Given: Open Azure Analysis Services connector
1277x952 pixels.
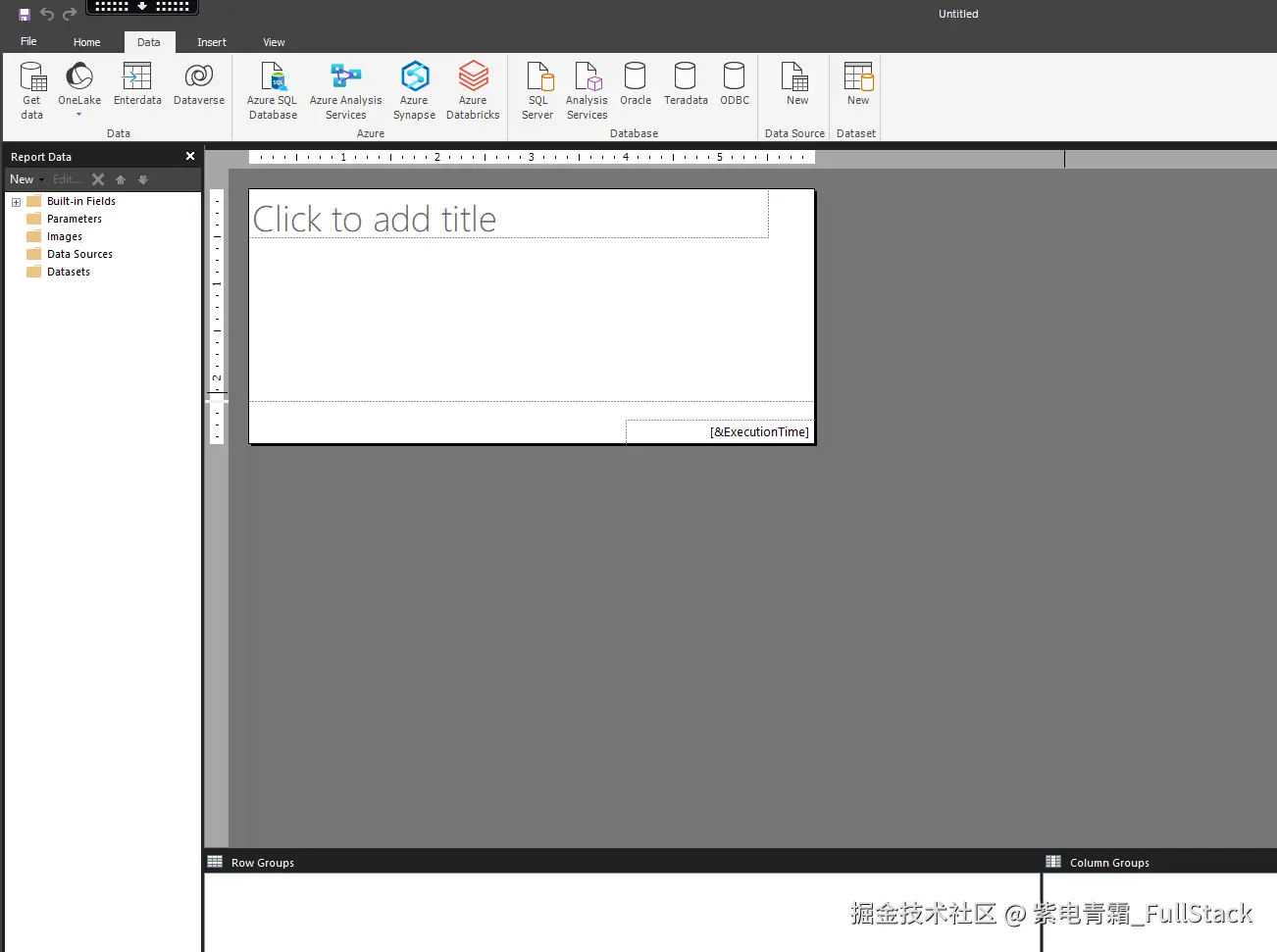Looking at the screenshot, I should tap(346, 90).
